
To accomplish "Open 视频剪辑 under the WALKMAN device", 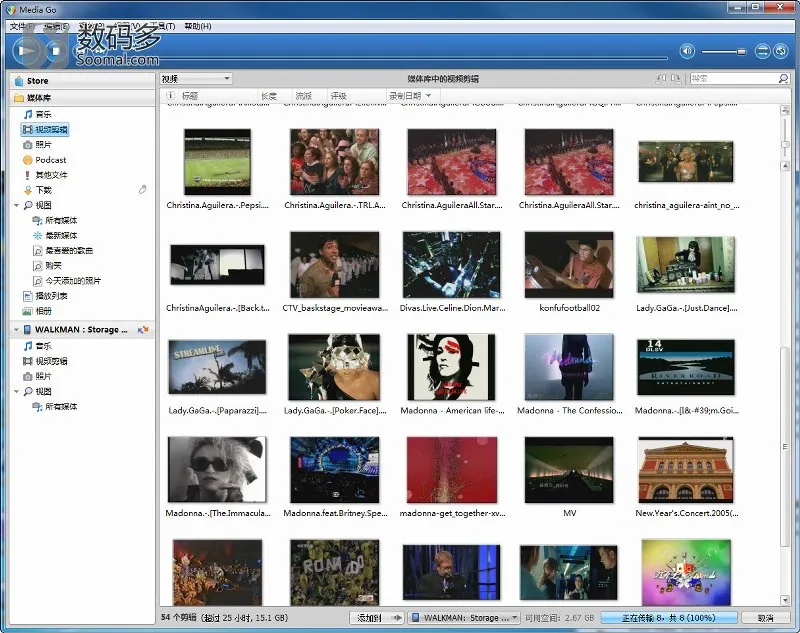I will [x=45, y=361].
